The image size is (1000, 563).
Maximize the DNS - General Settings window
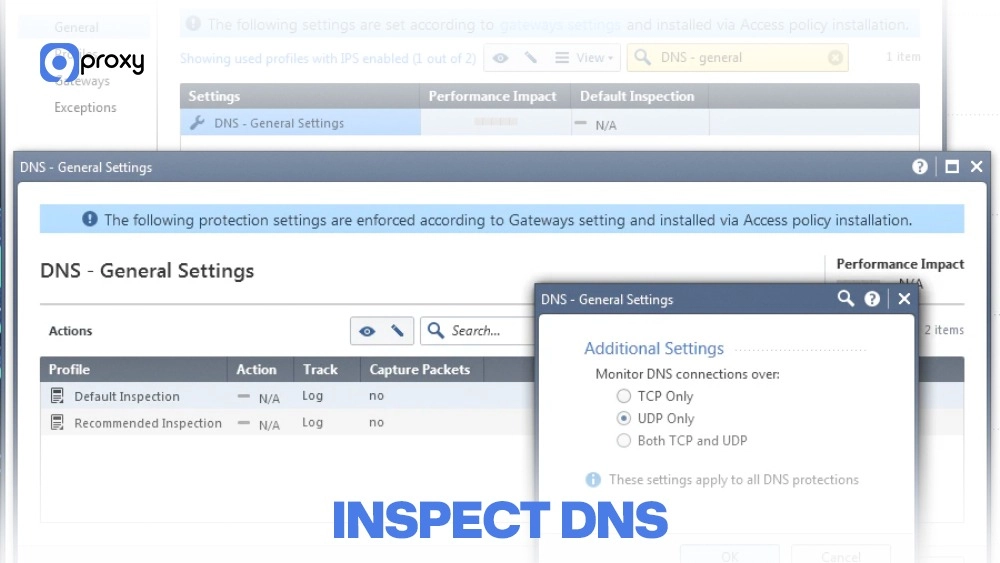[x=952, y=167]
